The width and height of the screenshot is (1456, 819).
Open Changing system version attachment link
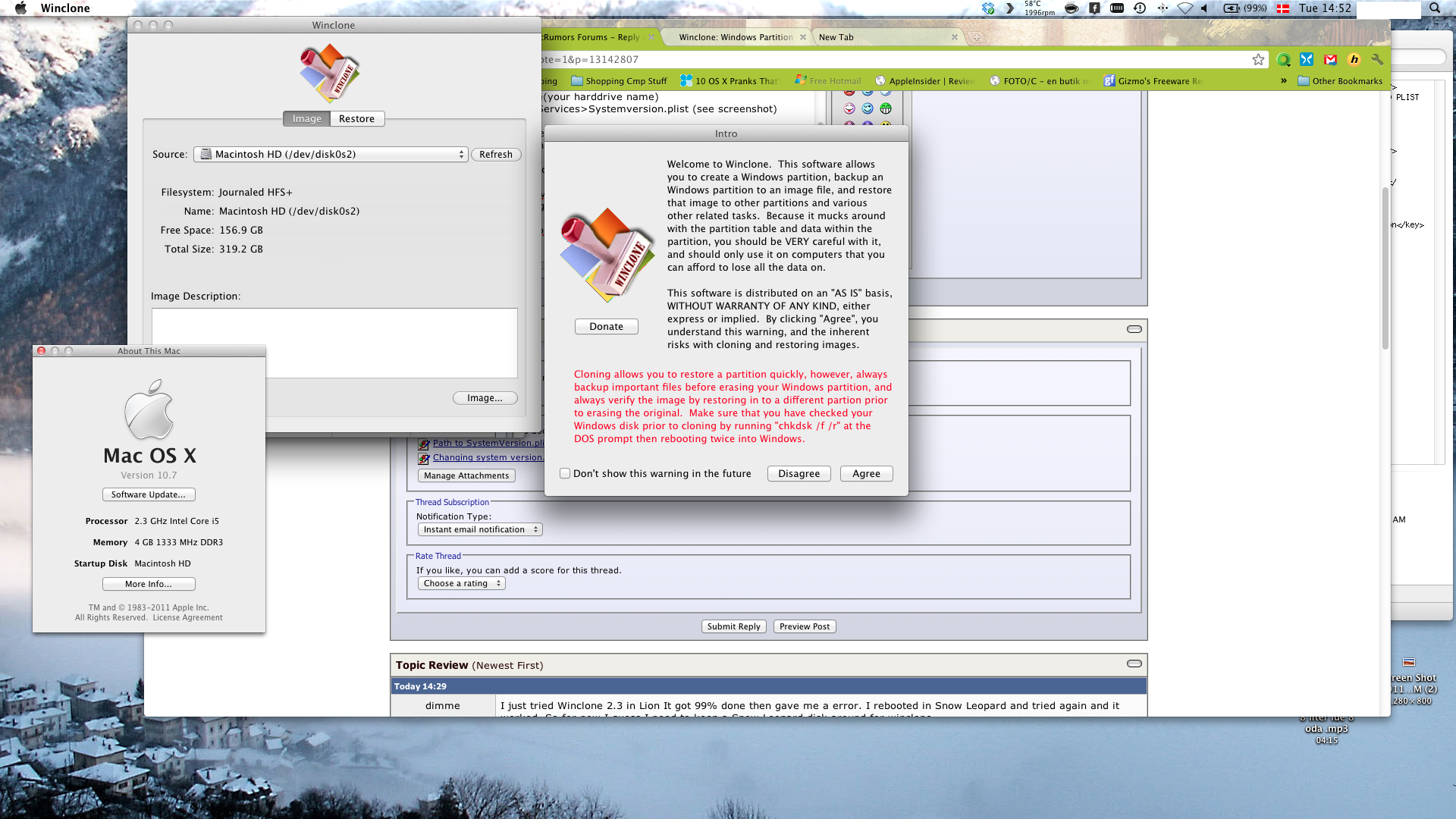[488, 458]
